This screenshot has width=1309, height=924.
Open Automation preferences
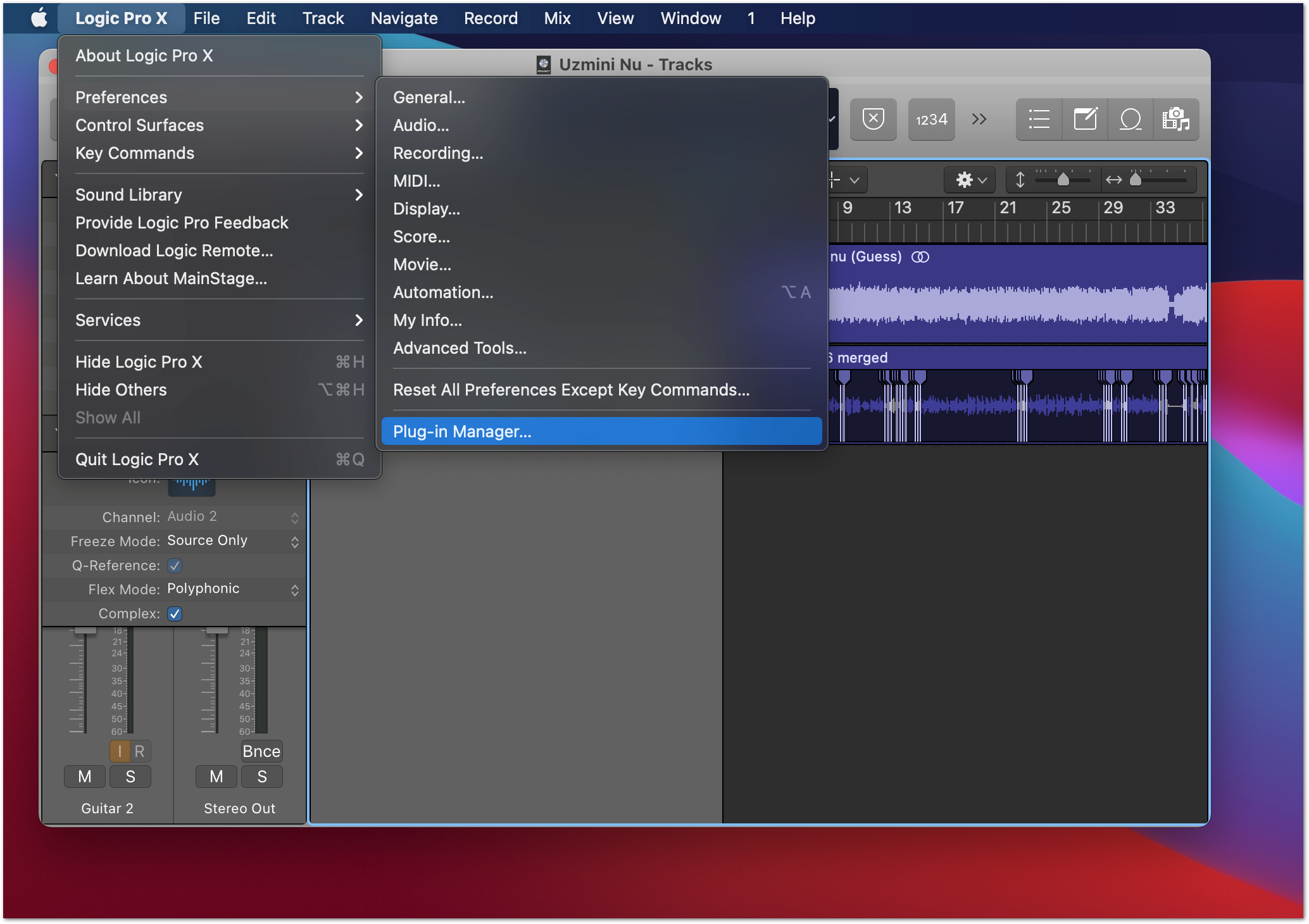pyautogui.click(x=602, y=292)
